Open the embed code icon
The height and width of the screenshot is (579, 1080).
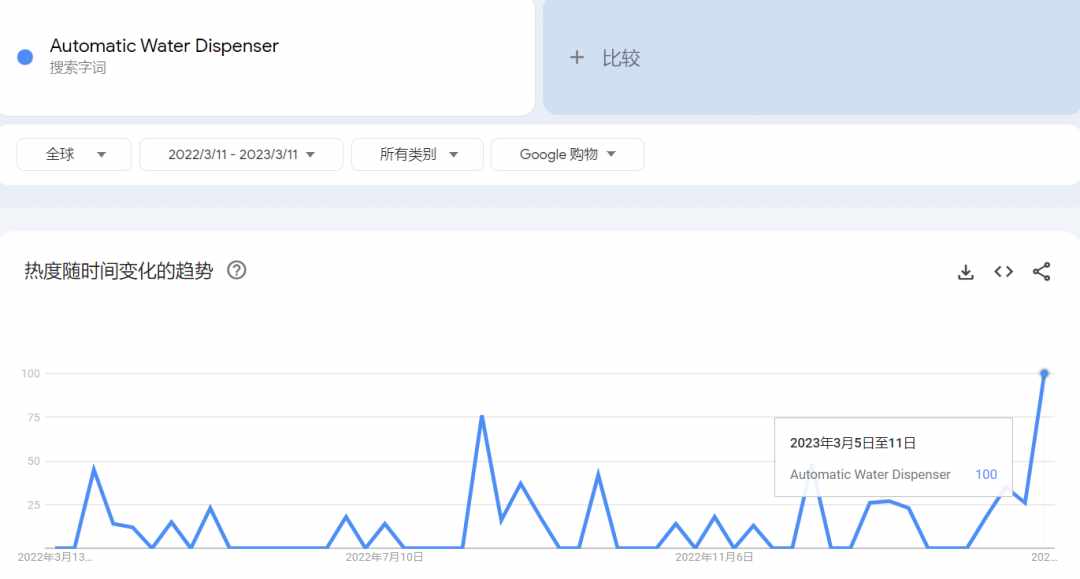point(1004,272)
